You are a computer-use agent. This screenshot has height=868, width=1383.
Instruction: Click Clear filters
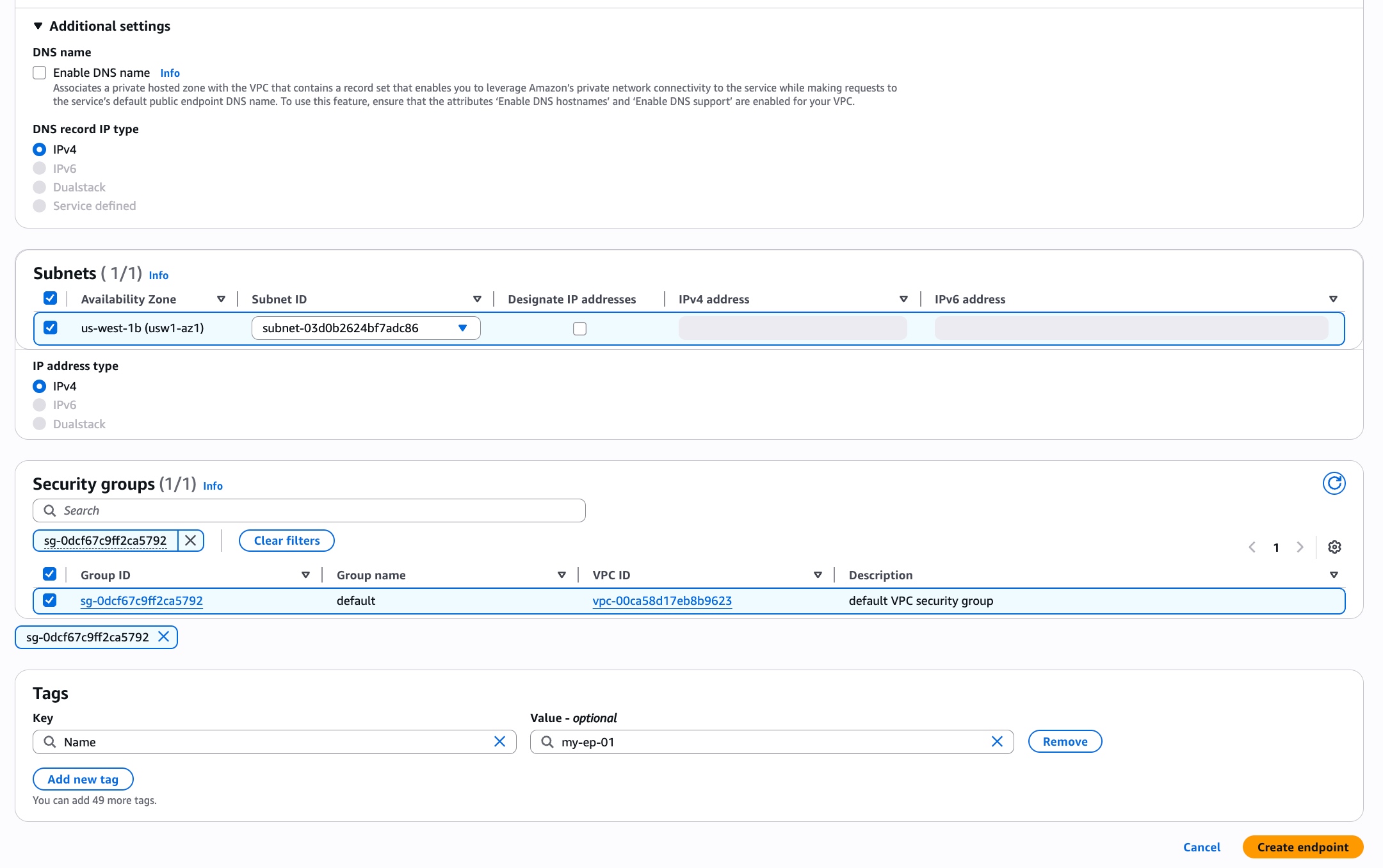(286, 540)
